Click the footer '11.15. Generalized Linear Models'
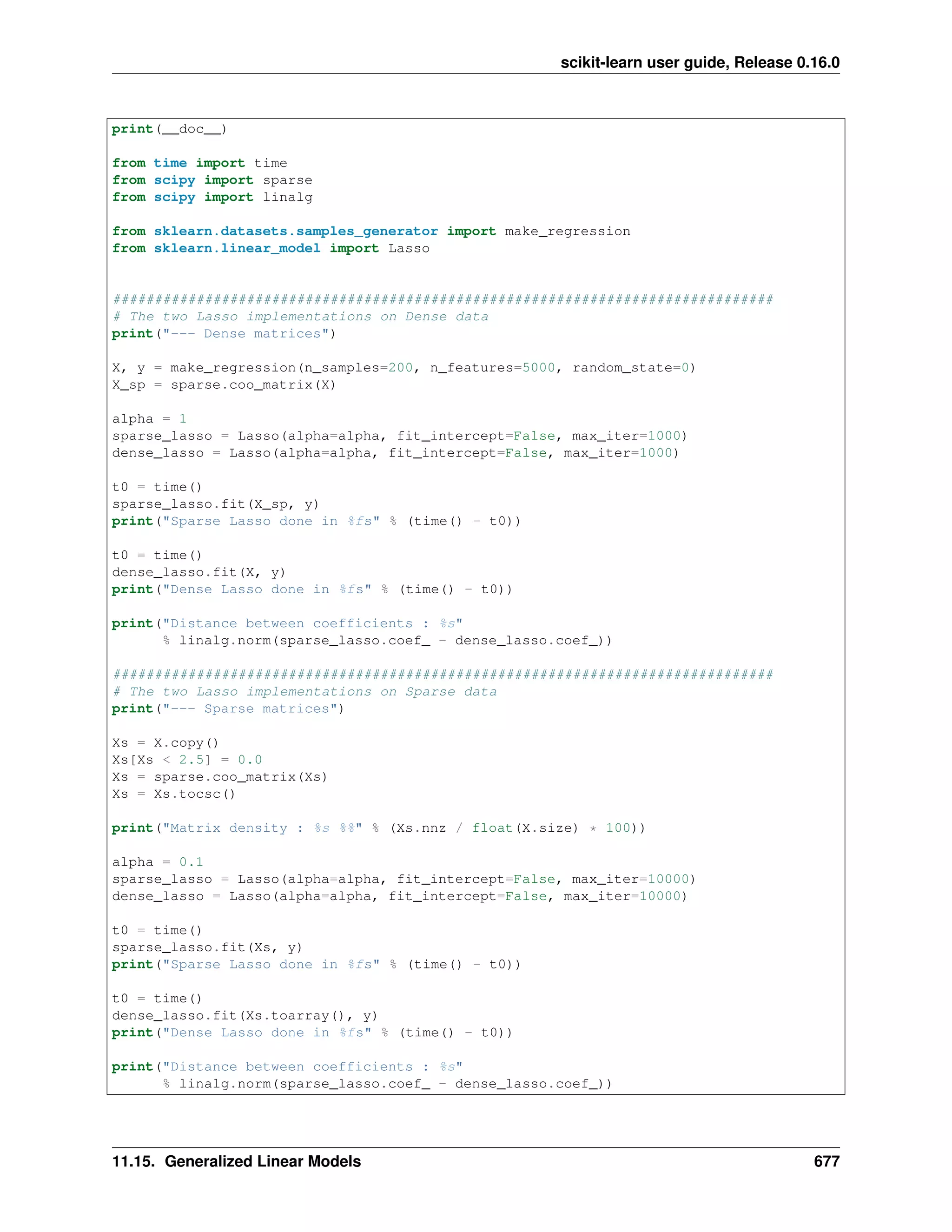This screenshot has width=952, height=1232. 236,1161
